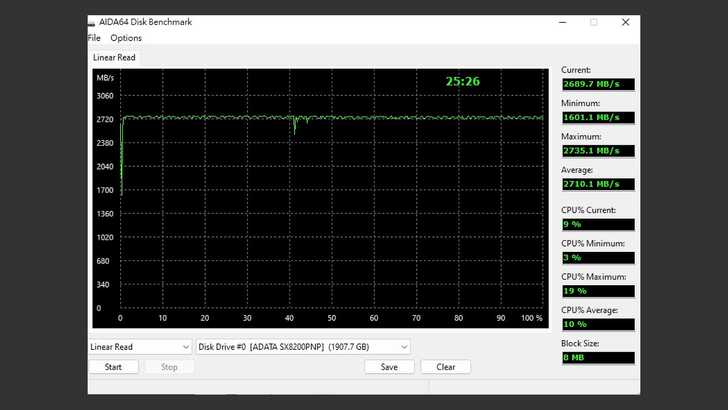Click the Maximum value 2735.1 MB/s
Screen dimensions: 728x410
click(598, 151)
